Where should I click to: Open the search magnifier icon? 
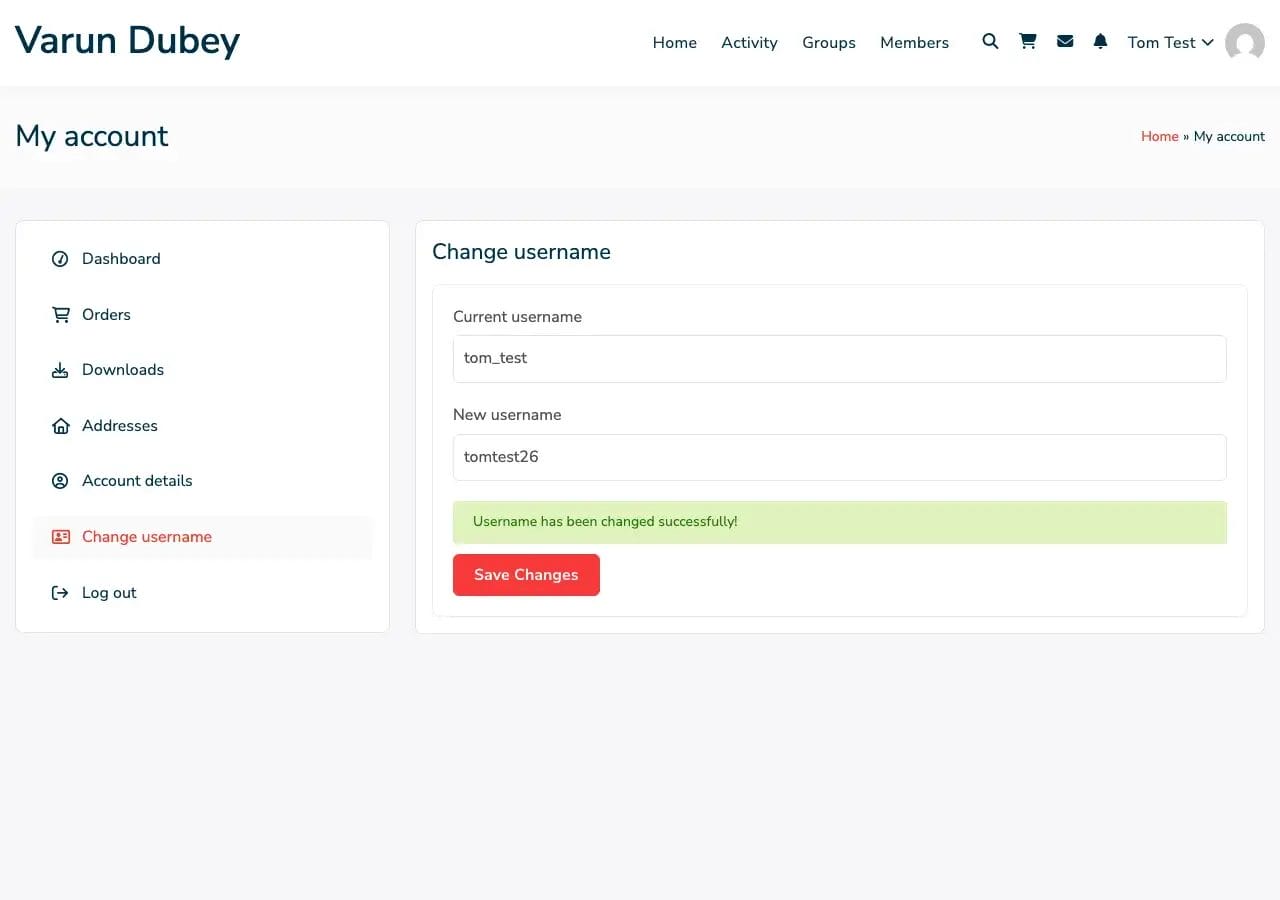(990, 42)
